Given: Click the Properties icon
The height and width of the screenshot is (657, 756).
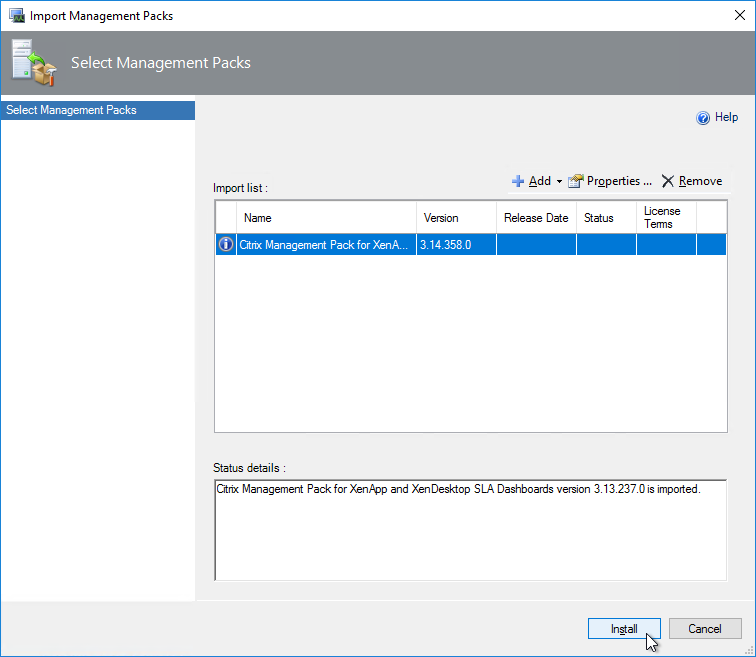Looking at the screenshot, I should (576, 181).
